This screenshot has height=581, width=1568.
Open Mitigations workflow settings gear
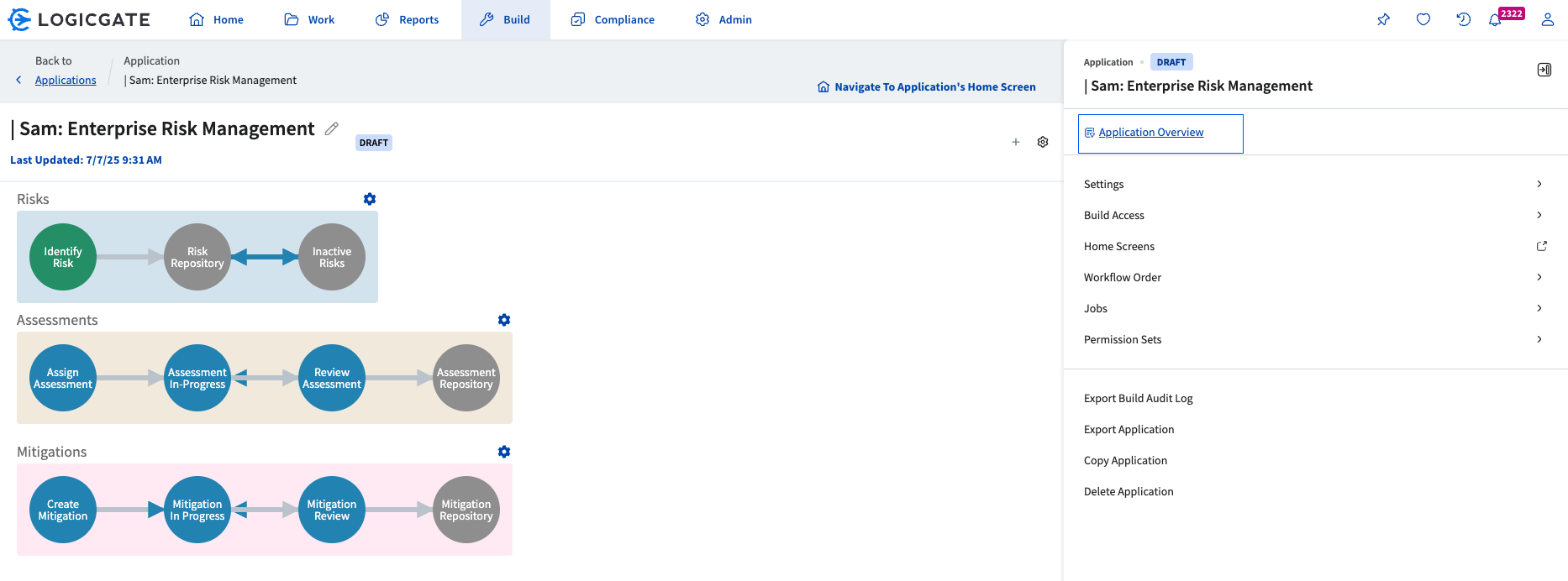point(504,452)
